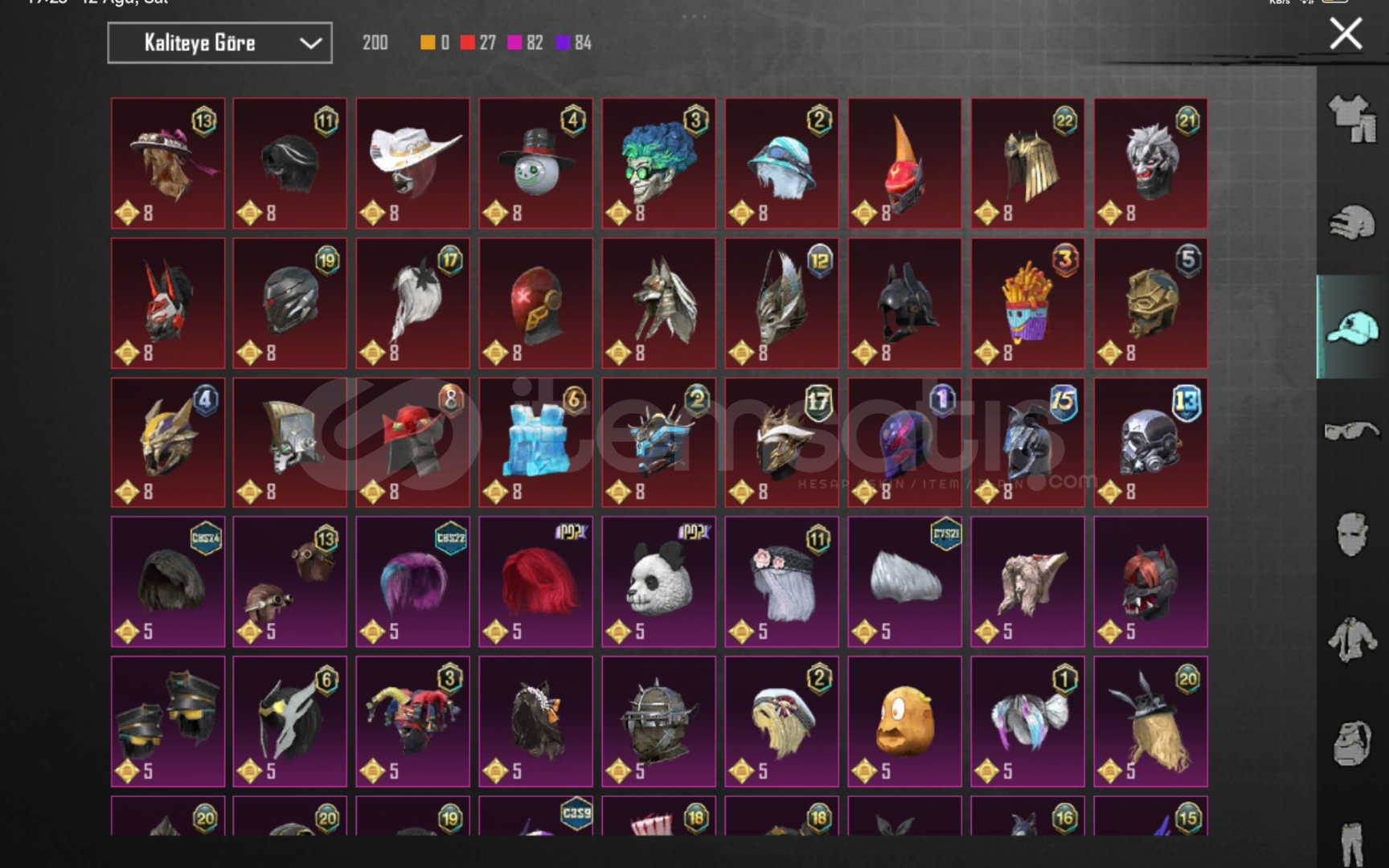Image resolution: width=1389 pixels, height=868 pixels.
Task: Filter by purple quality count 84
Action: point(574,43)
